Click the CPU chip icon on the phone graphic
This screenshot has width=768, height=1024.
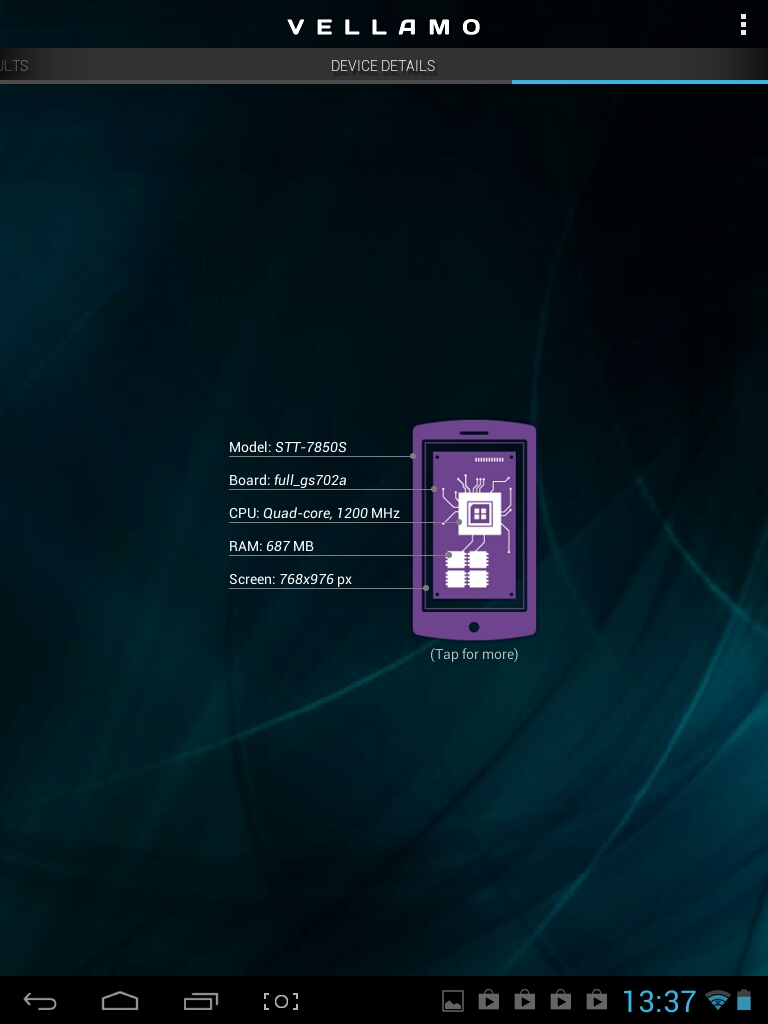coord(479,513)
